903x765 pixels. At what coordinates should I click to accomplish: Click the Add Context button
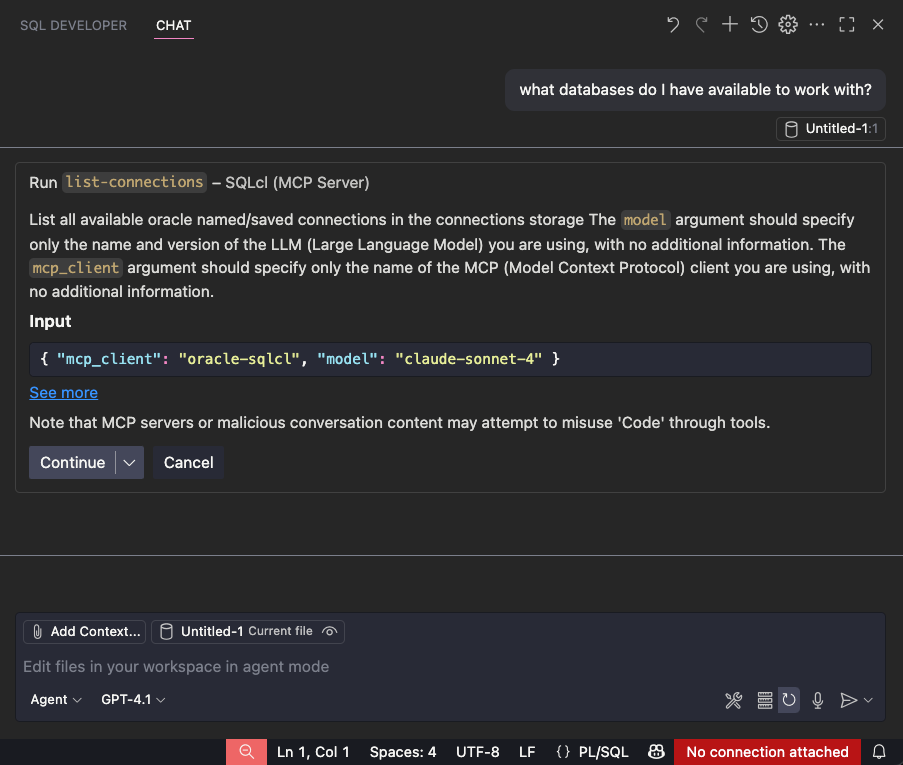point(85,631)
